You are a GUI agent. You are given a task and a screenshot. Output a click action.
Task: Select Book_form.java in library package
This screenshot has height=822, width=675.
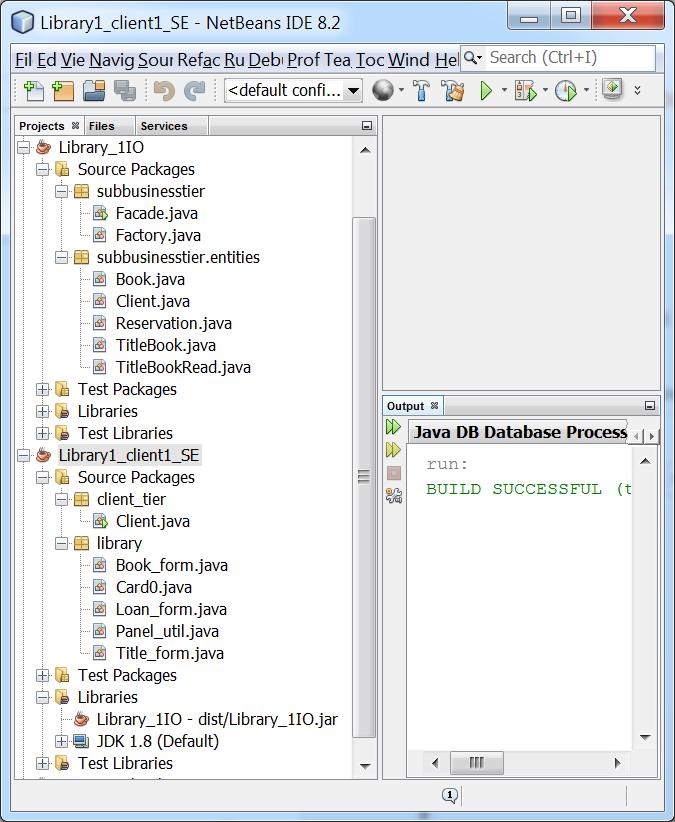point(171,566)
